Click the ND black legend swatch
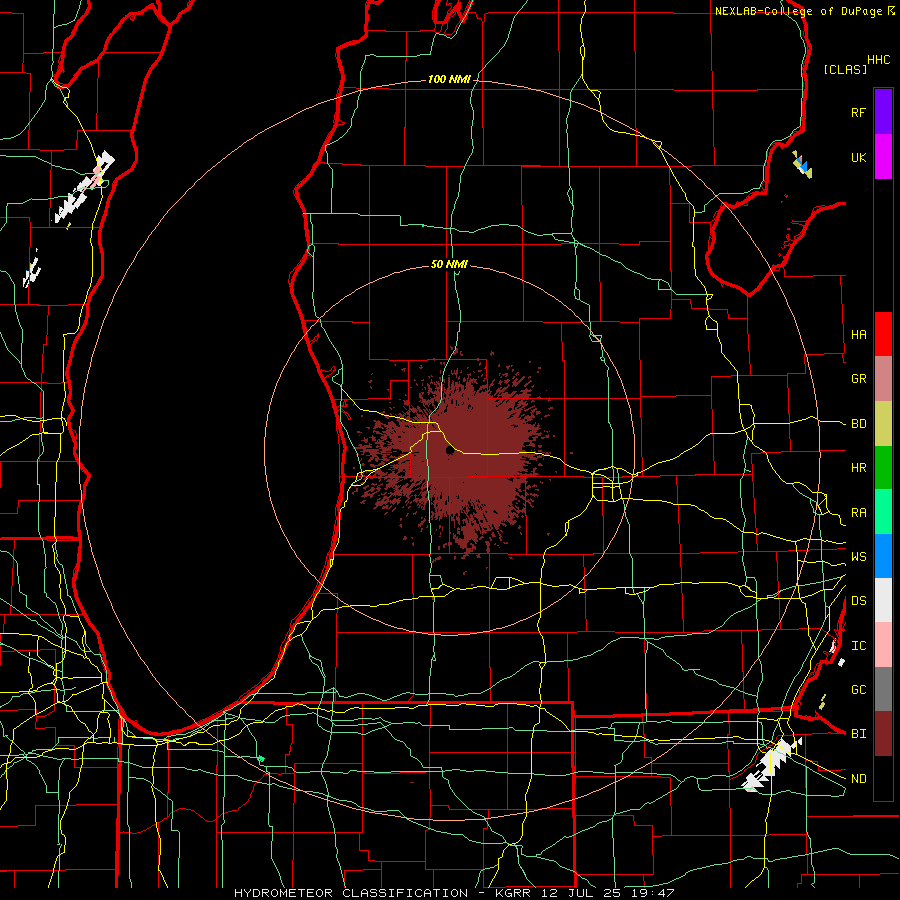Viewport: 900px width, 900px height. coord(883,778)
